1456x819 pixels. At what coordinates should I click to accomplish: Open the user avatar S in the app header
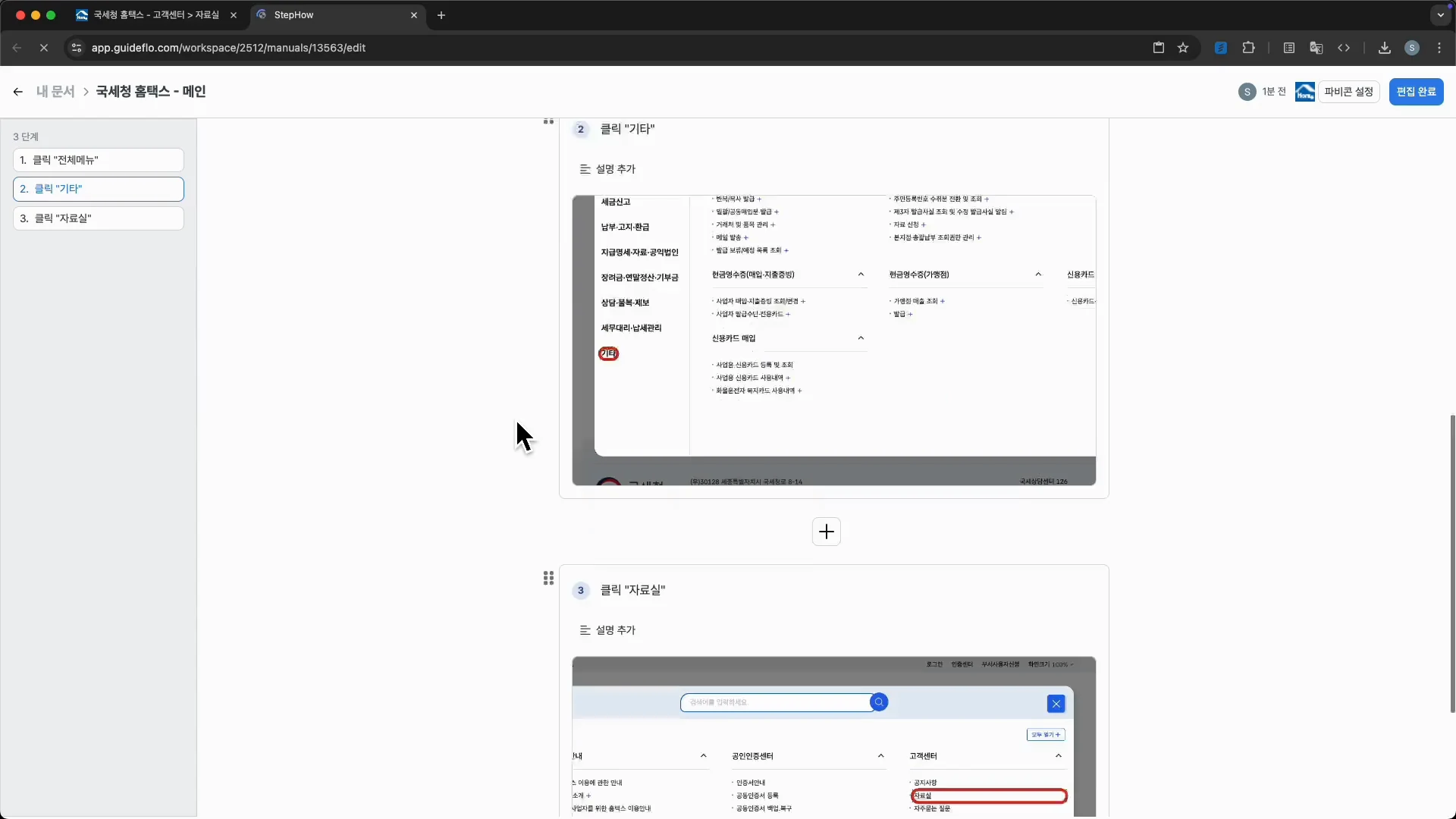click(x=1247, y=92)
